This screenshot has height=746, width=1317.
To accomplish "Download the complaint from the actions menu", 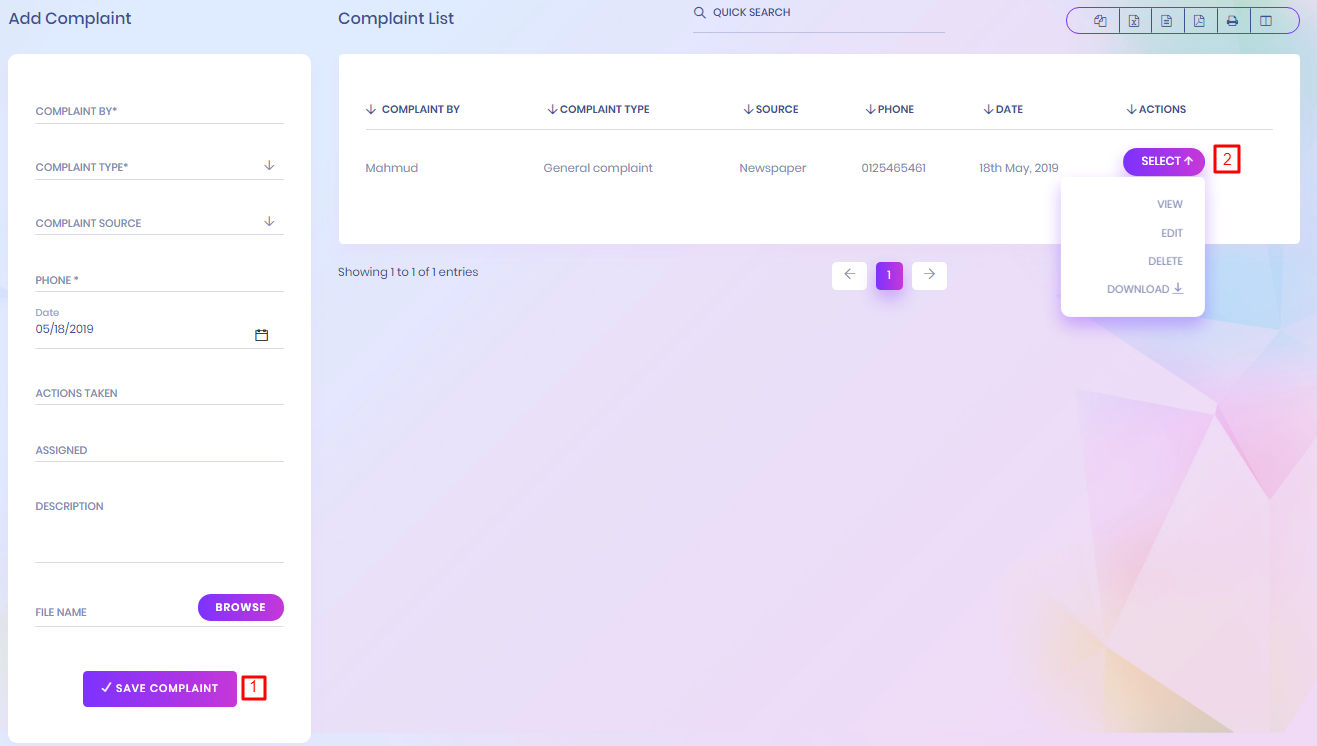I will pos(1144,289).
